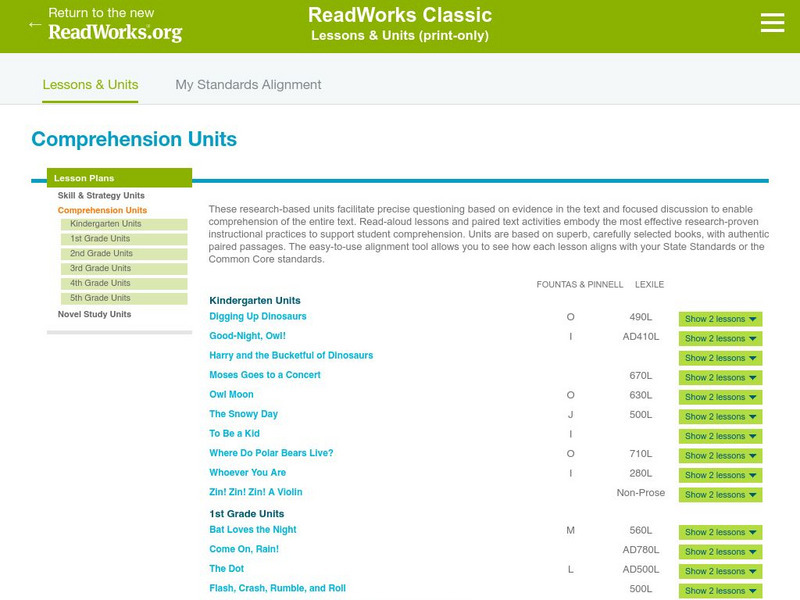The height and width of the screenshot is (600, 800).
Task: Open Skill & Strategy Units in sidebar
Action: [101, 195]
